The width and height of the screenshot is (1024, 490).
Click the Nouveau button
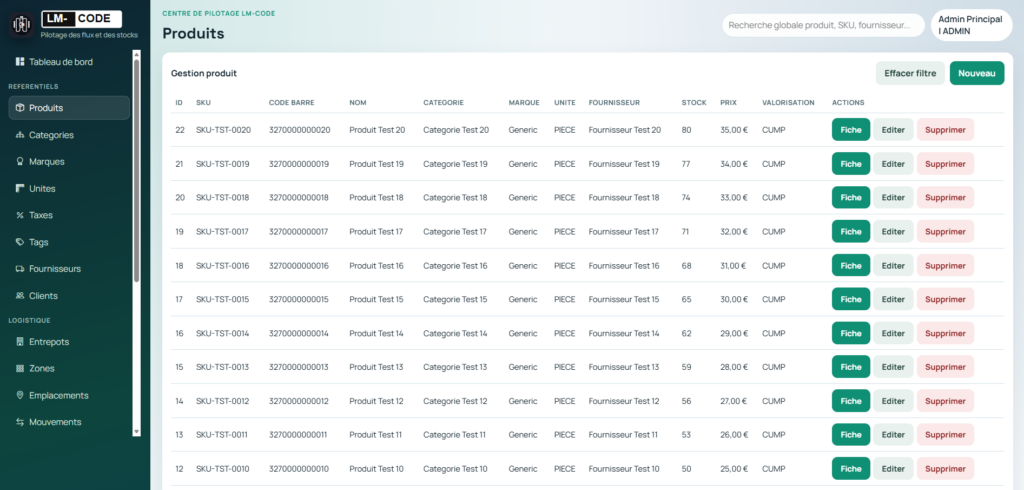coord(976,73)
